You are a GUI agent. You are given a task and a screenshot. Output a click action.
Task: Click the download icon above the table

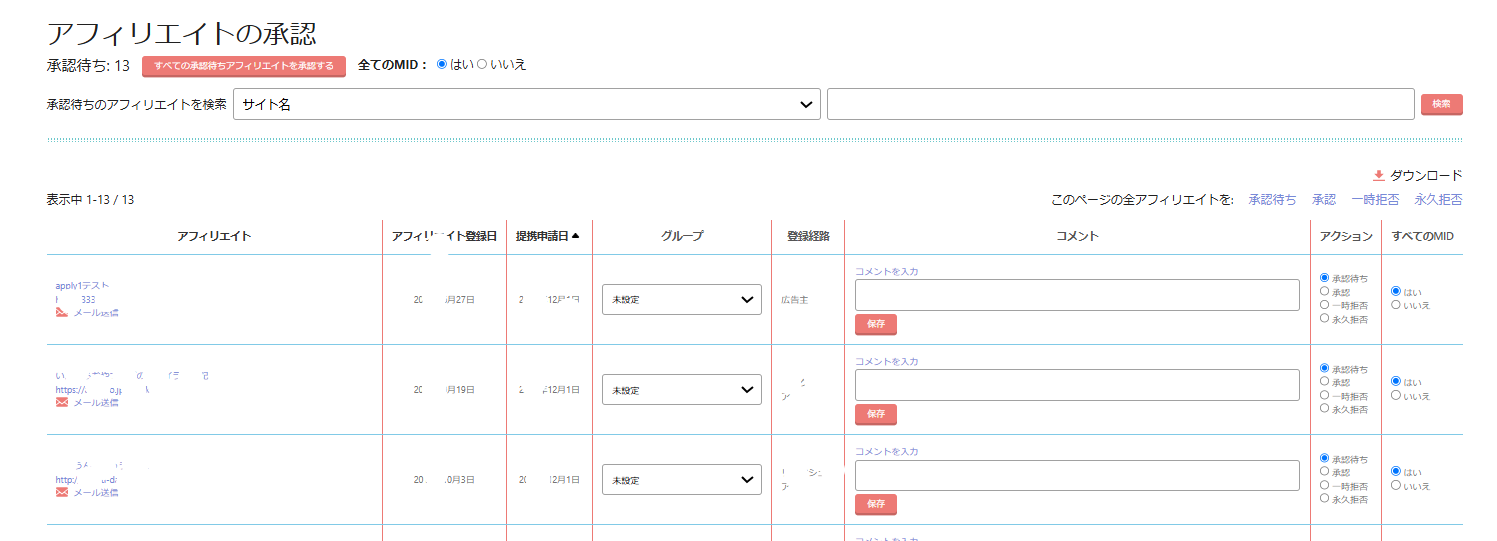[1379, 175]
